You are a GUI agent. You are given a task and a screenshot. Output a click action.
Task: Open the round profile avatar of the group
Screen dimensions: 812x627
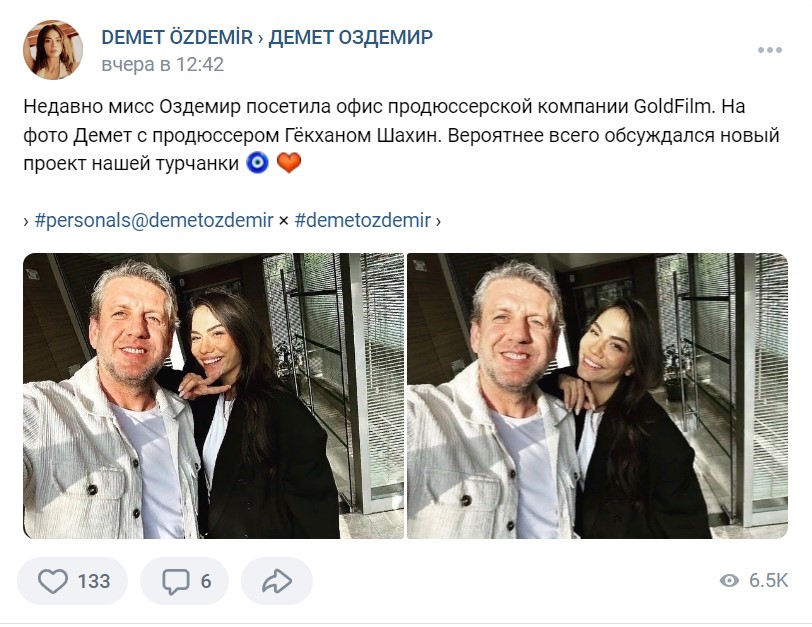pyautogui.click(x=53, y=50)
